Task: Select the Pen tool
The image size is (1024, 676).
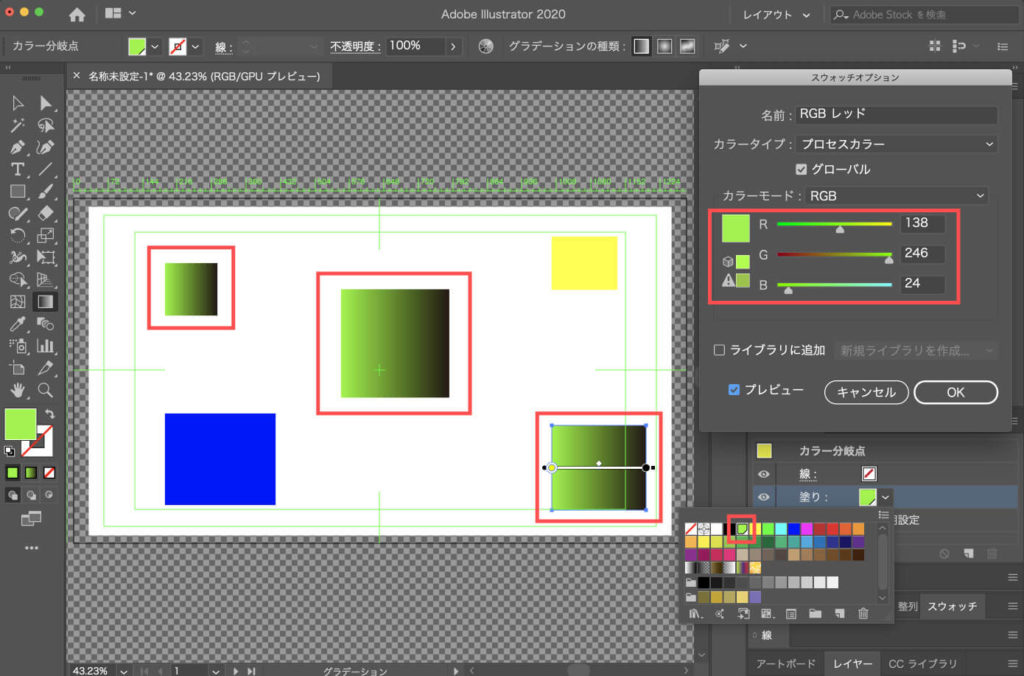Action: tap(18, 148)
